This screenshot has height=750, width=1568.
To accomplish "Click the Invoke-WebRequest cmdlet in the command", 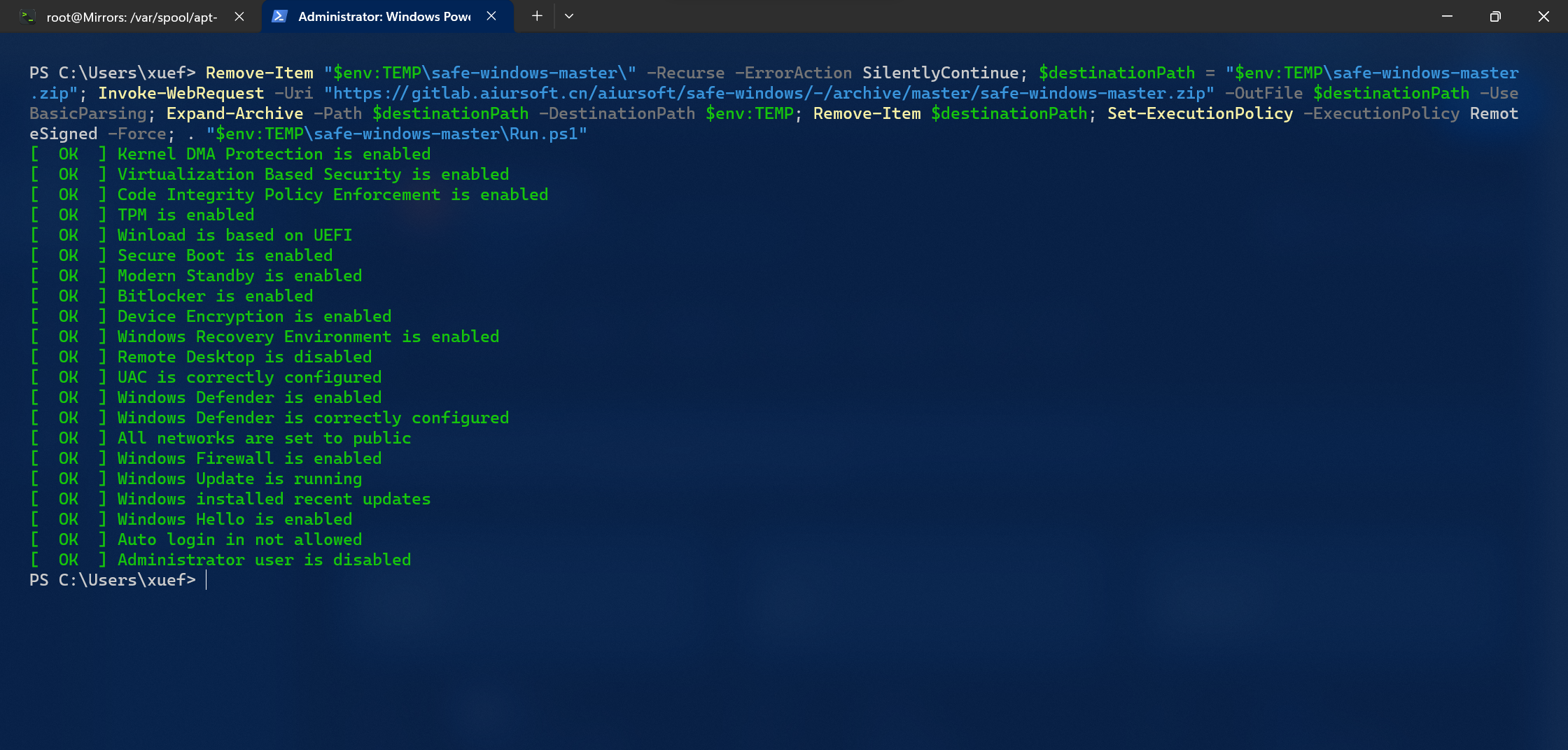I will [181, 93].
